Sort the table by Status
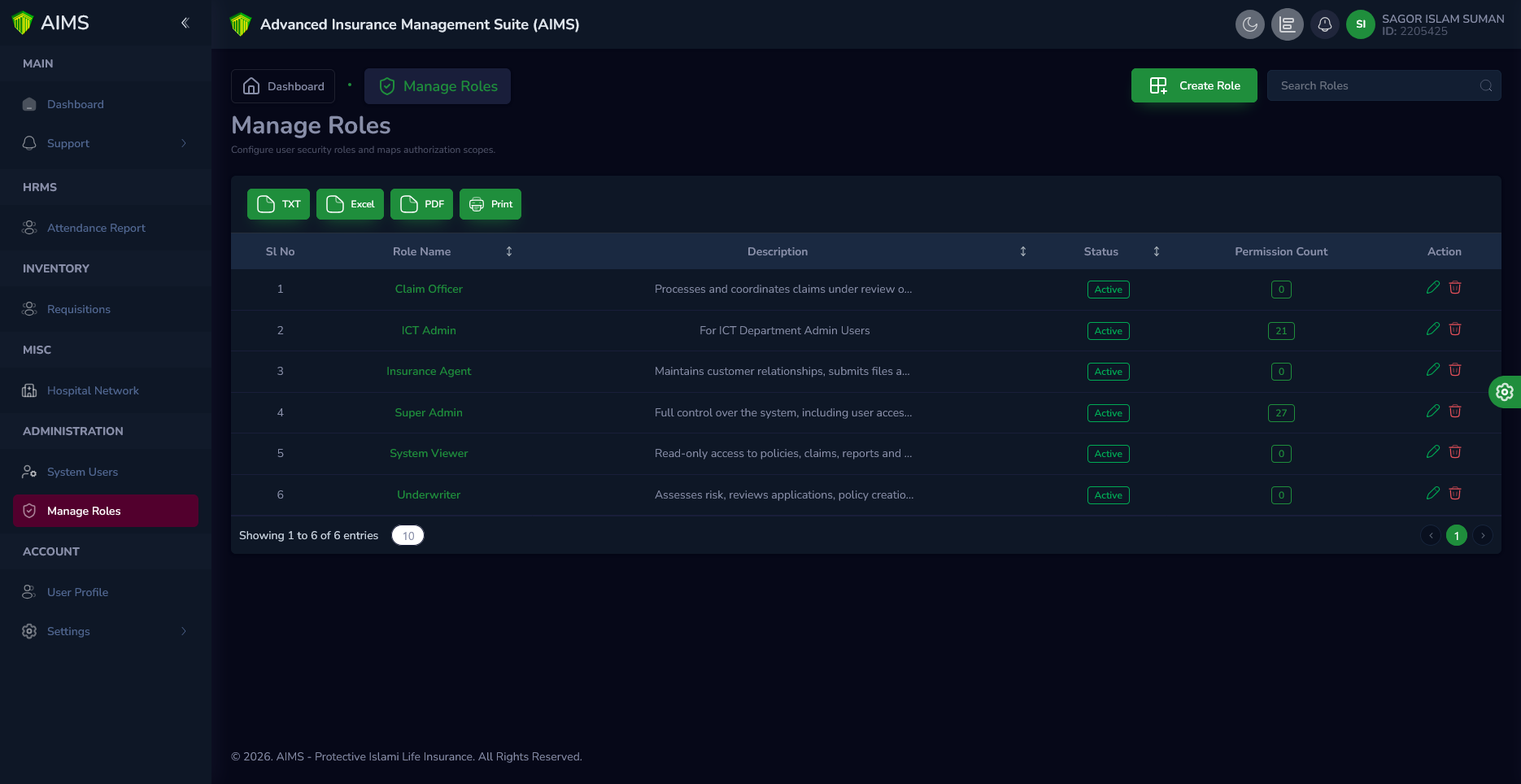This screenshot has width=1521, height=784. coord(1157,251)
